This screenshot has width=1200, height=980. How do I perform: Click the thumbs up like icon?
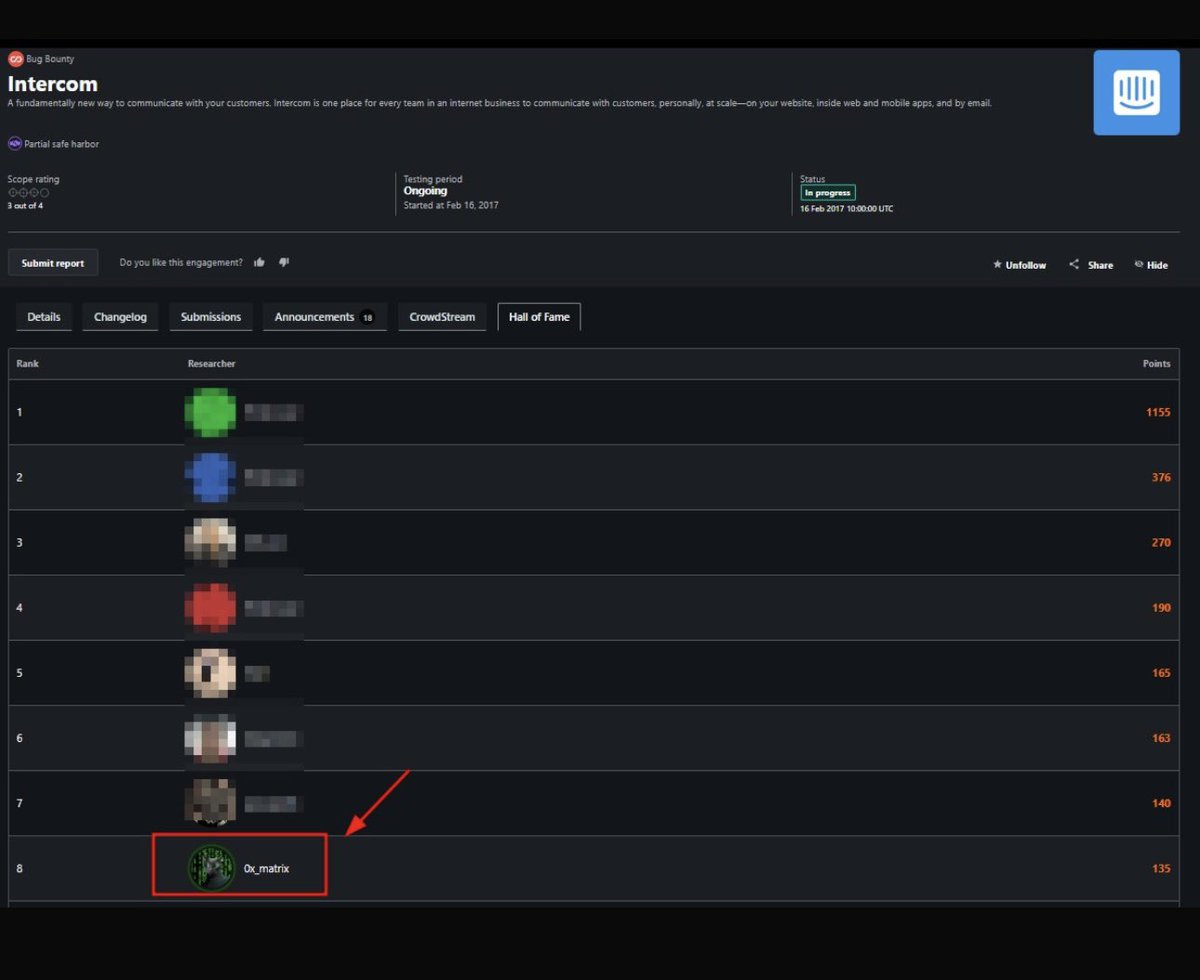click(x=260, y=262)
